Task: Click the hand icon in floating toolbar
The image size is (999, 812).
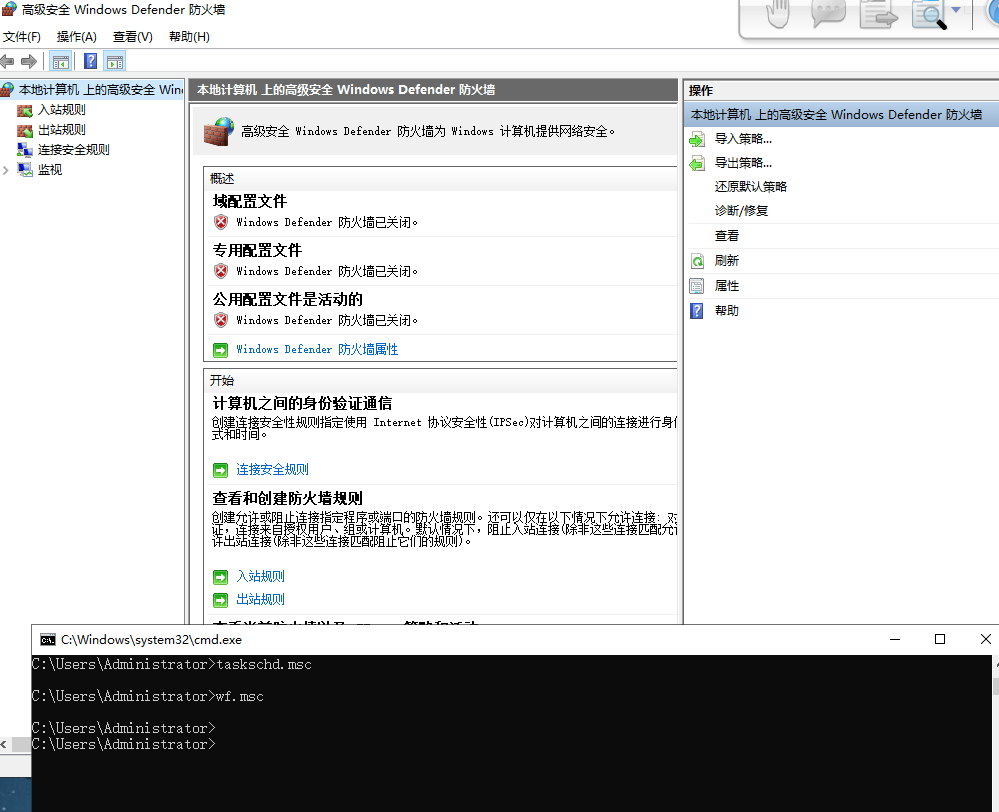Action: click(x=777, y=14)
